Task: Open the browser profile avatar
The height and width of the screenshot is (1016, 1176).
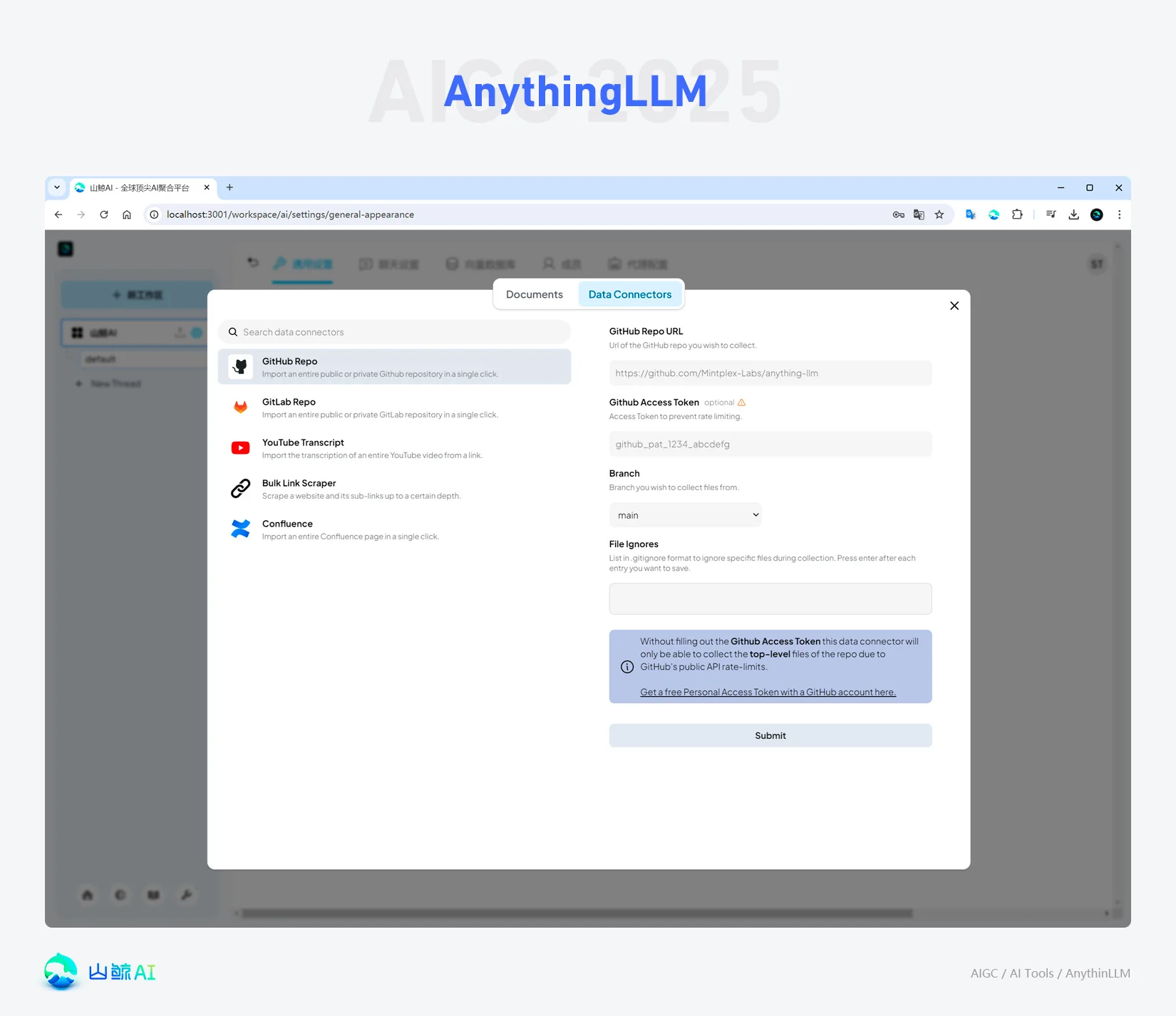Action: [1097, 214]
